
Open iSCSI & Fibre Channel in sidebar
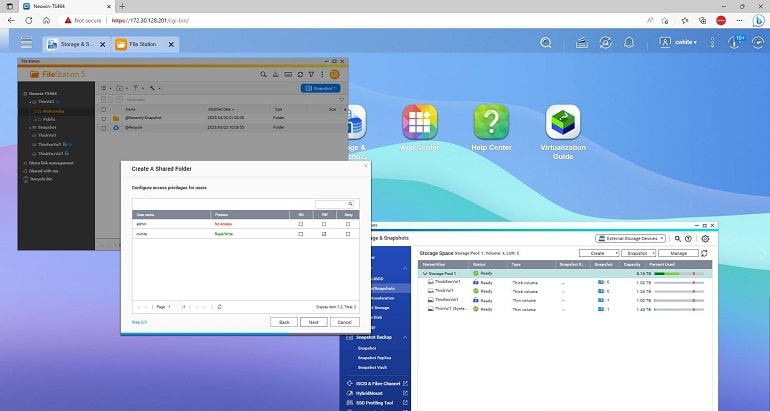[x=377, y=384]
